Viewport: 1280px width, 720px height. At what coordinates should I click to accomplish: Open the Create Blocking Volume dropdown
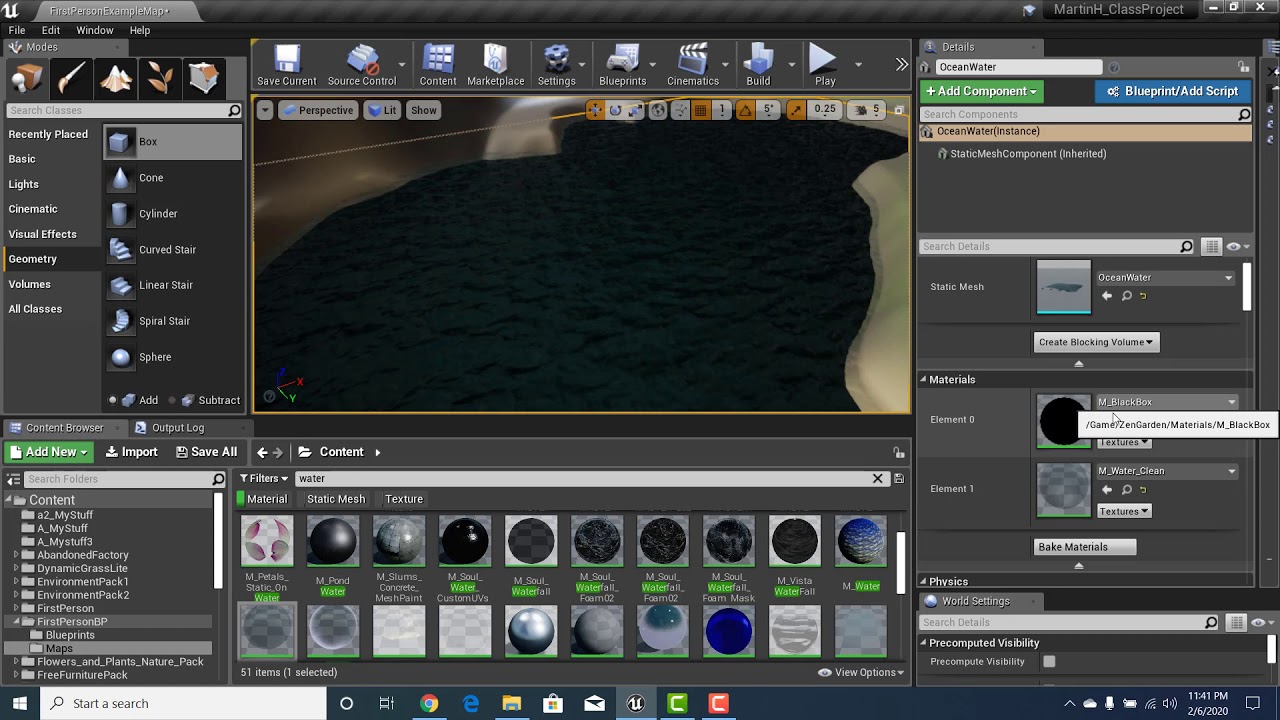pyautogui.click(x=1096, y=342)
